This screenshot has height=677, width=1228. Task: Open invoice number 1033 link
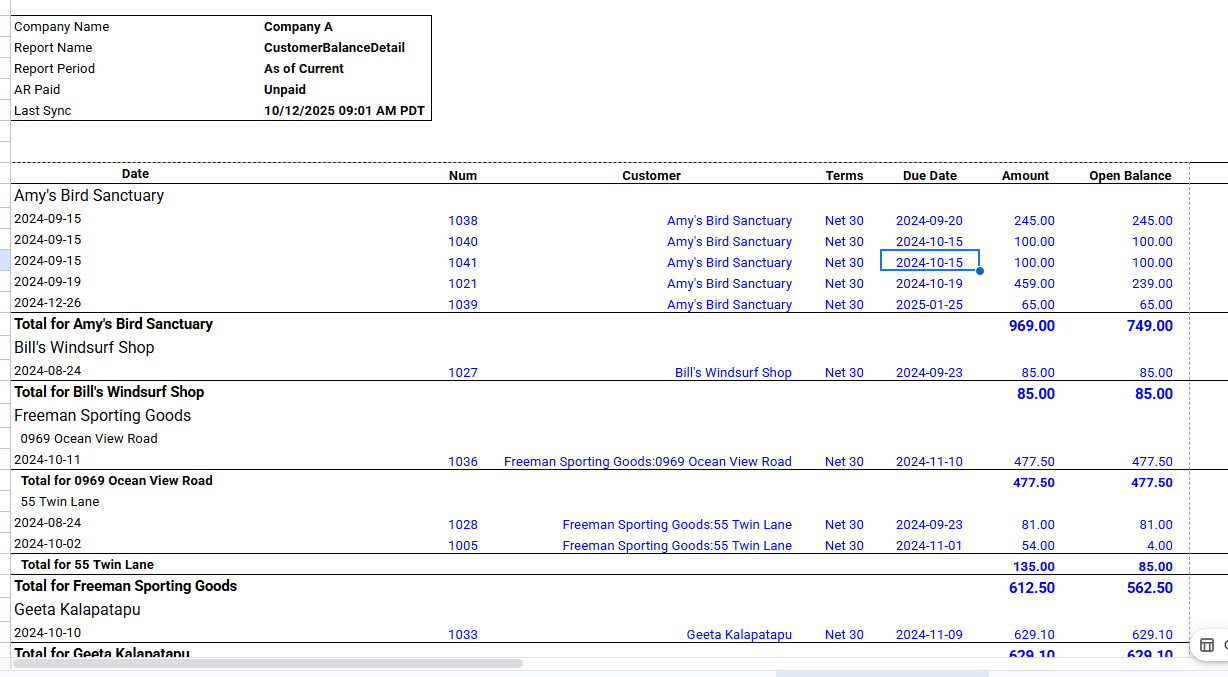point(463,635)
